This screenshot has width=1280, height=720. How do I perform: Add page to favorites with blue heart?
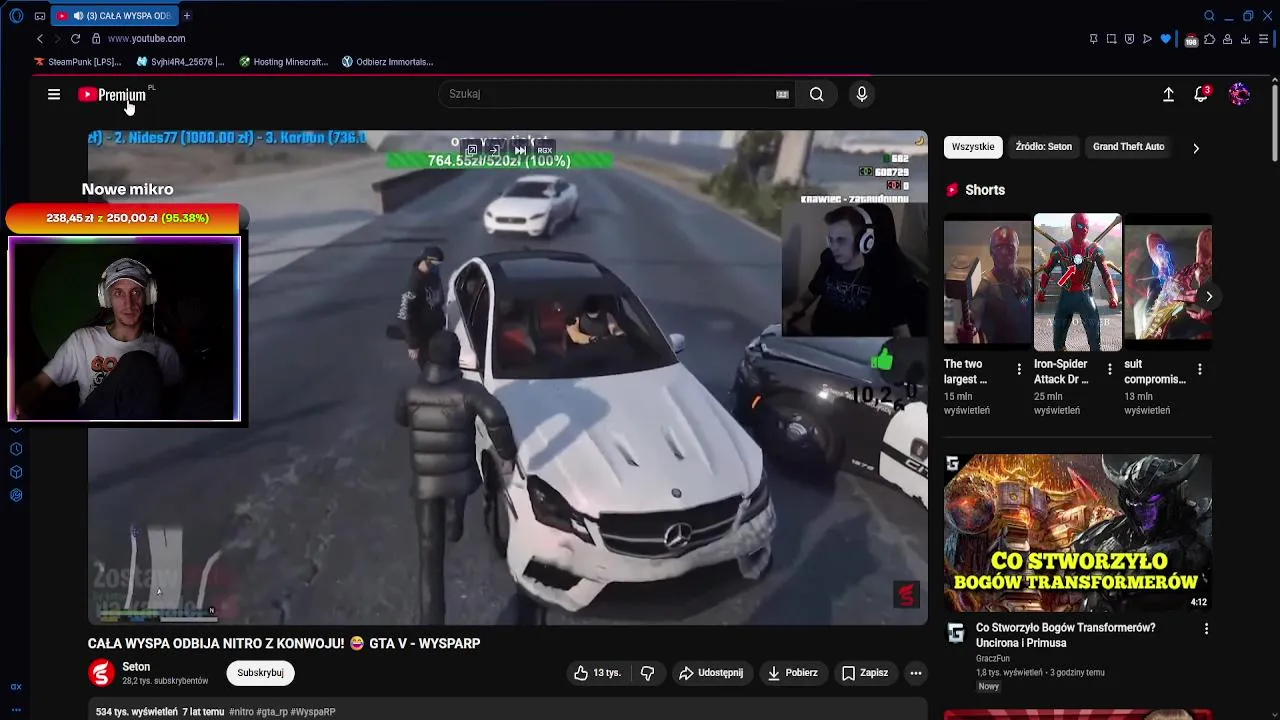click(x=1165, y=39)
